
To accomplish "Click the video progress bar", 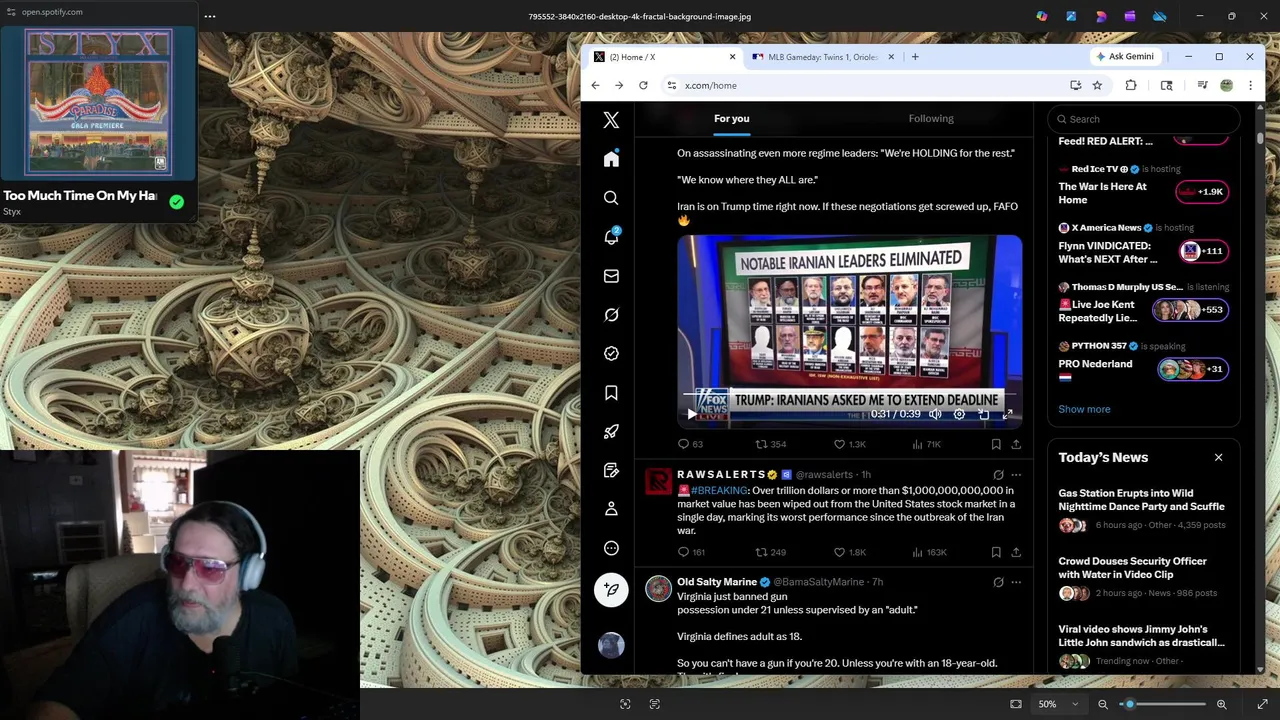I will [849, 393].
